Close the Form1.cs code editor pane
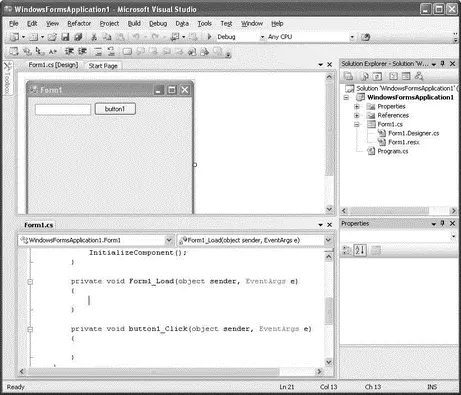The width and height of the screenshot is (461, 395). 329,225
